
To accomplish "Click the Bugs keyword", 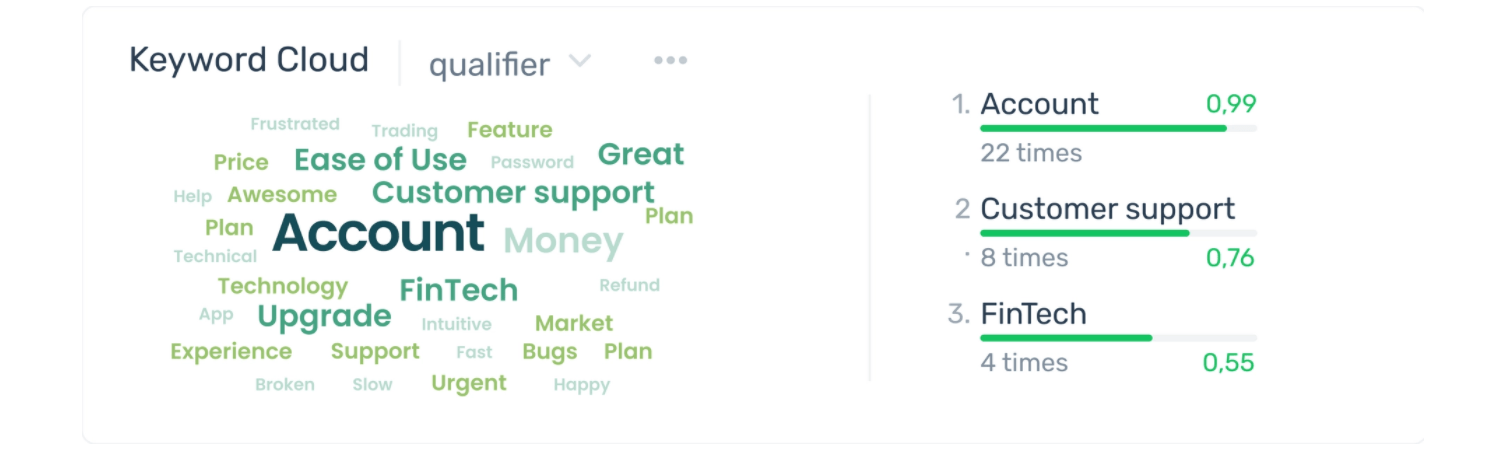I will [550, 351].
